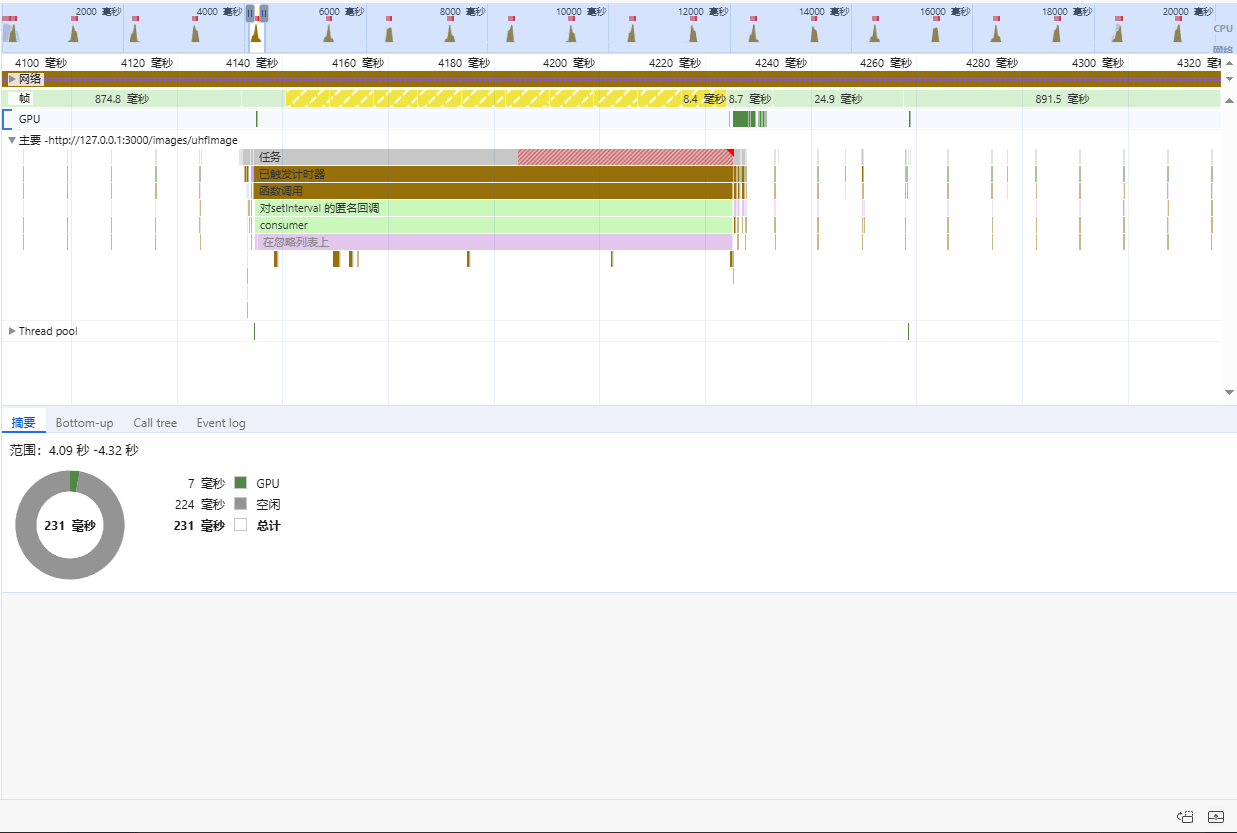
Task: Click the 24.9 毫秒 frame
Action: (x=837, y=99)
